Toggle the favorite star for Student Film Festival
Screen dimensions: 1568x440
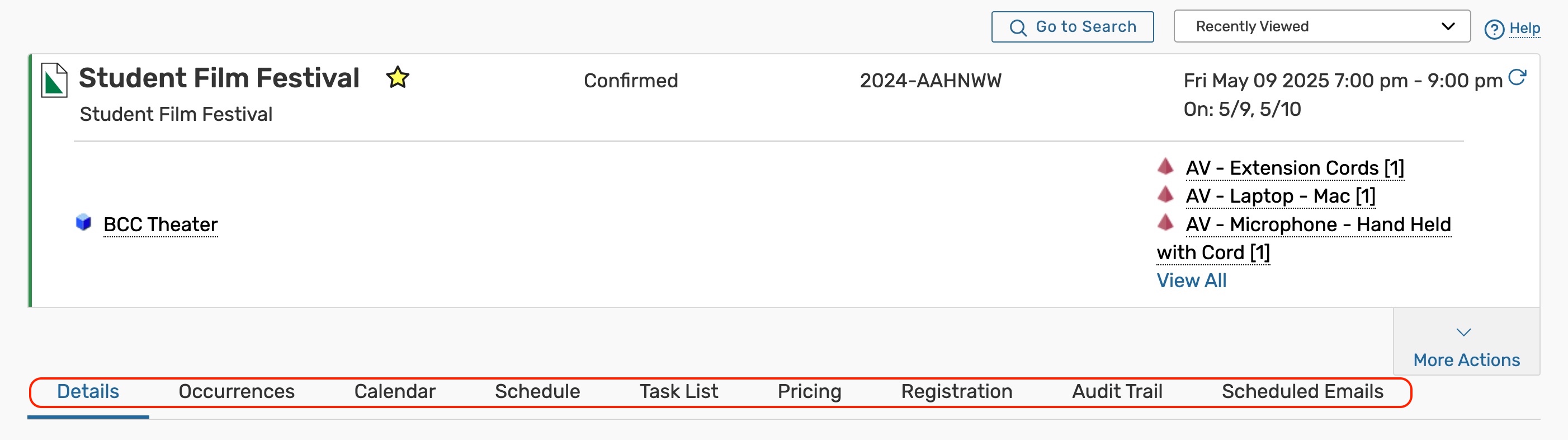pos(398,77)
